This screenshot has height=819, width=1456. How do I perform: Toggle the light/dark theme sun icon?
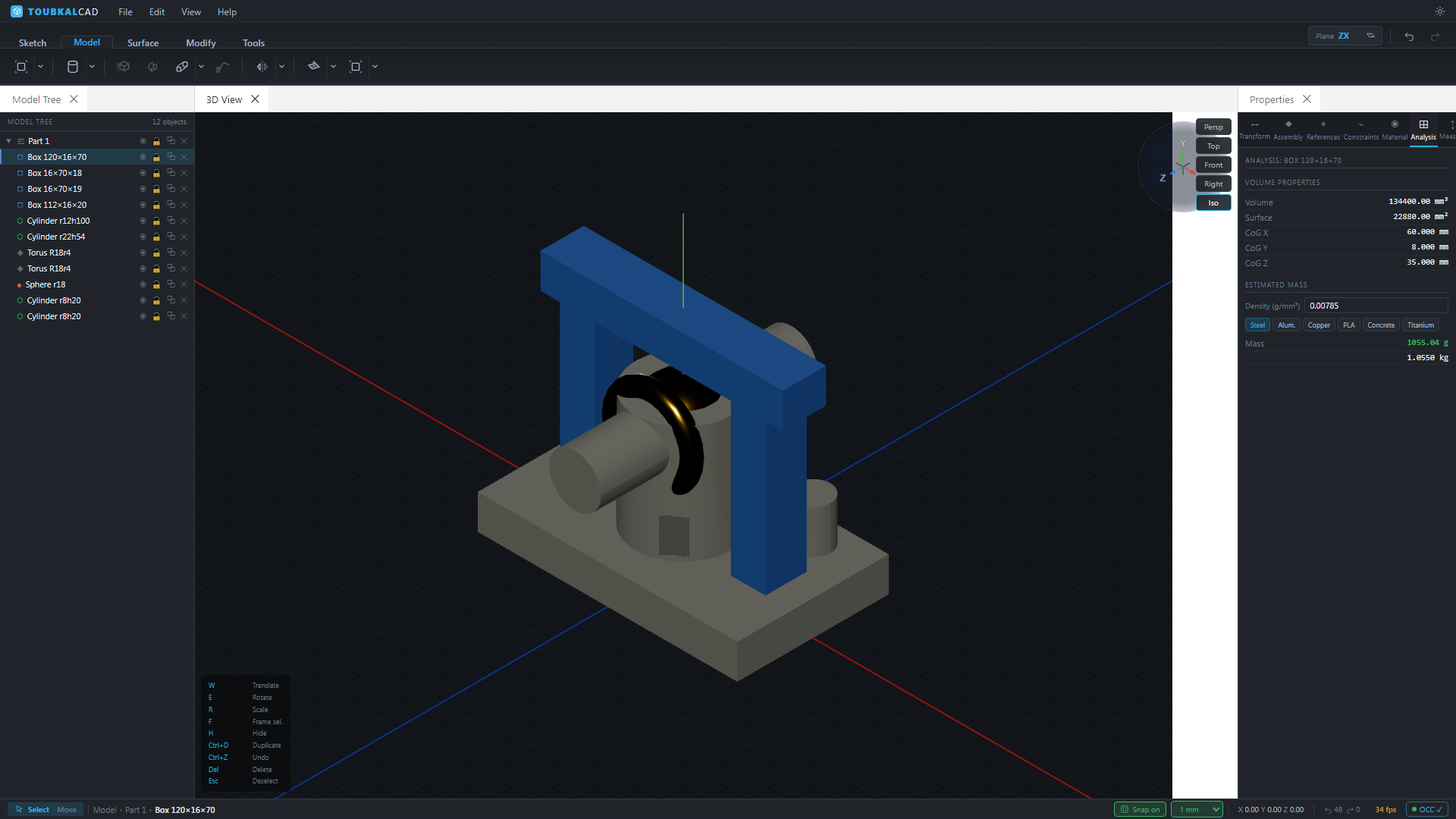[1439, 11]
